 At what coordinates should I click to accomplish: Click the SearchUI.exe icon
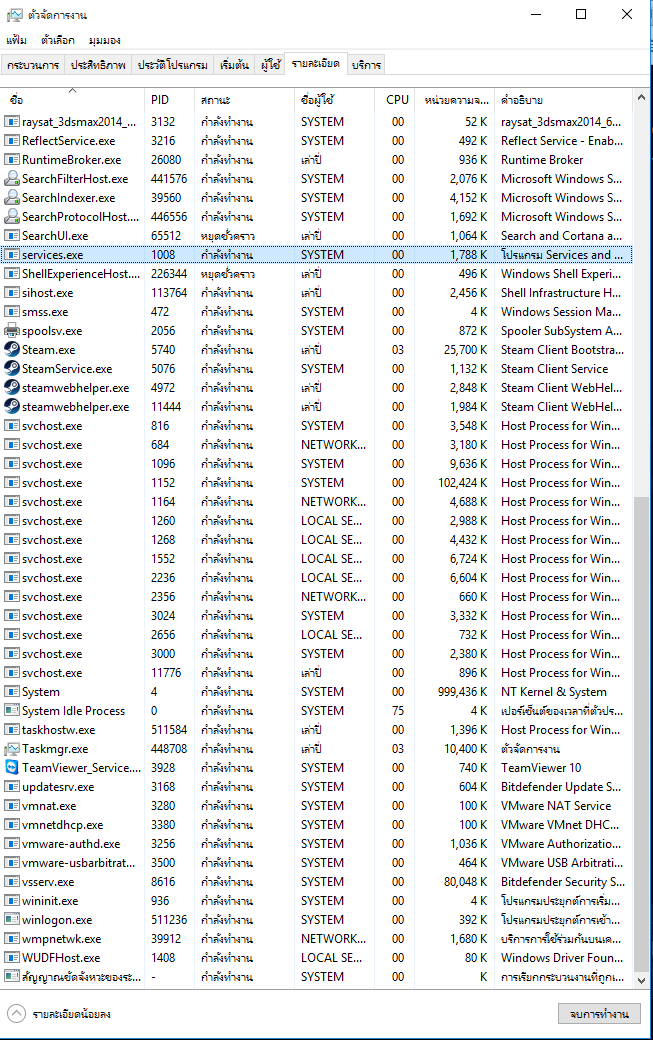[12, 235]
